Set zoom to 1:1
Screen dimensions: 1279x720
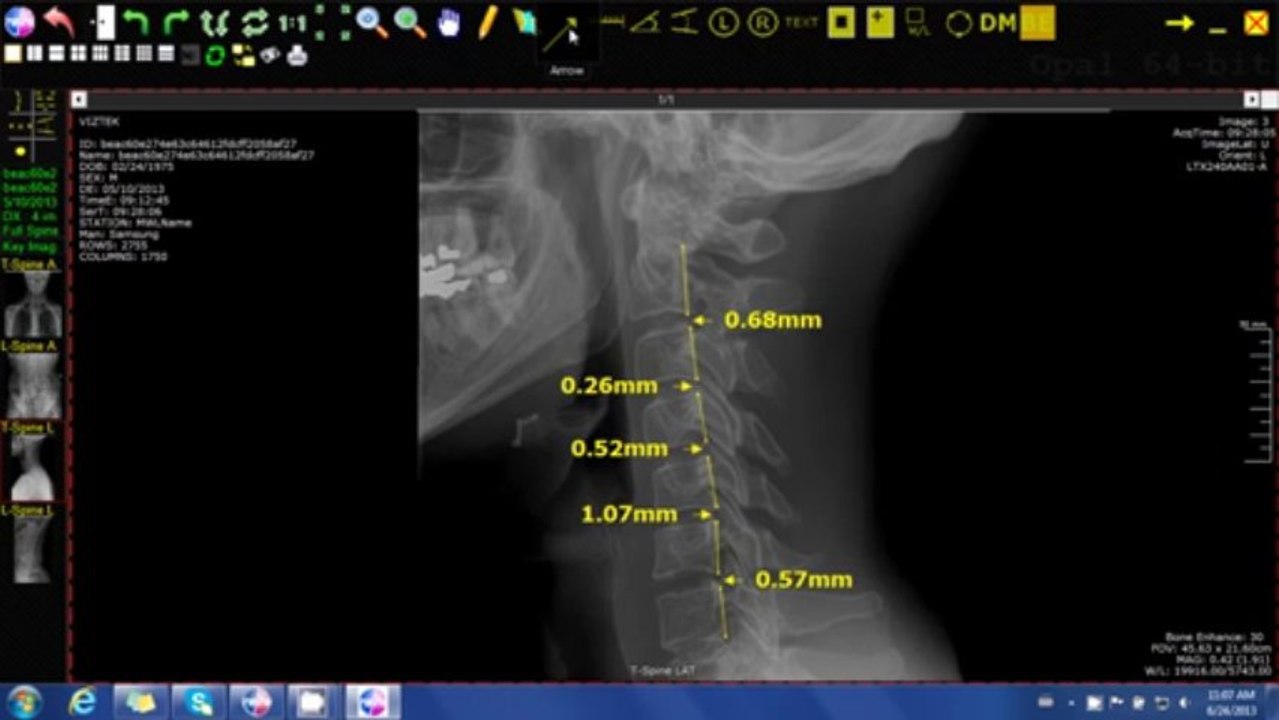point(292,22)
